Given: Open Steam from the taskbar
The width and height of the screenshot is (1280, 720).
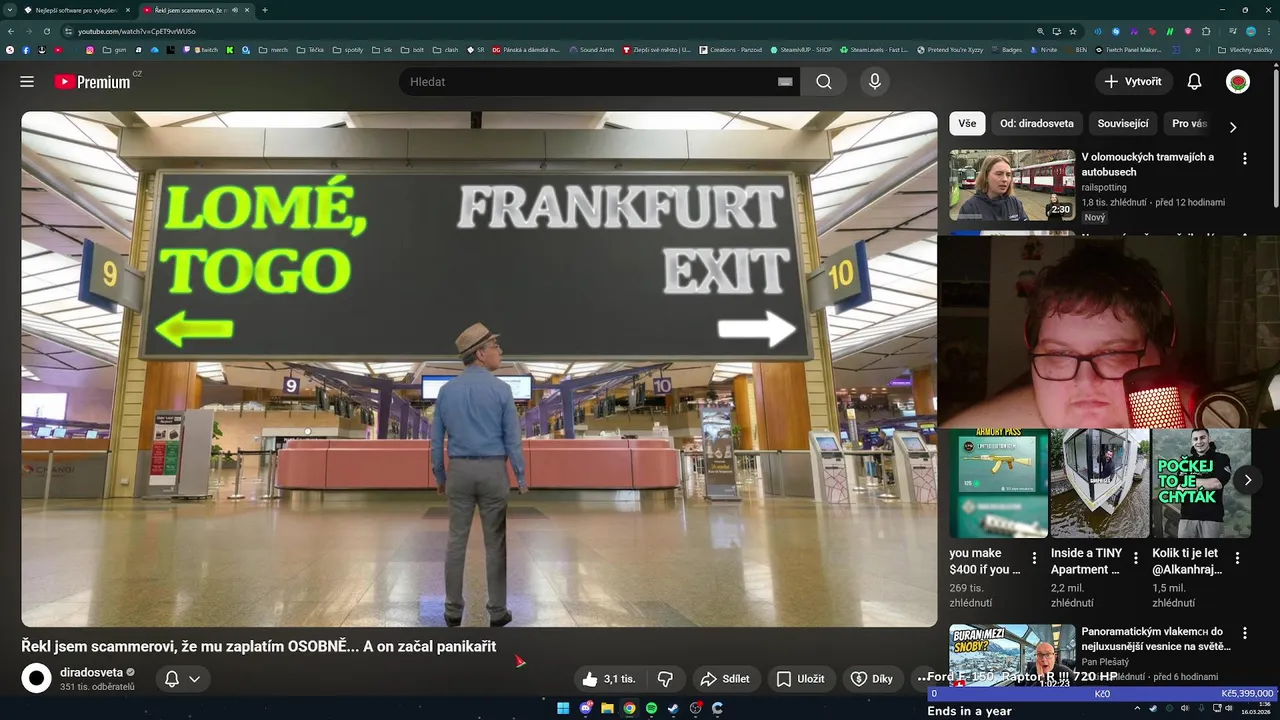Looking at the screenshot, I should 673,708.
